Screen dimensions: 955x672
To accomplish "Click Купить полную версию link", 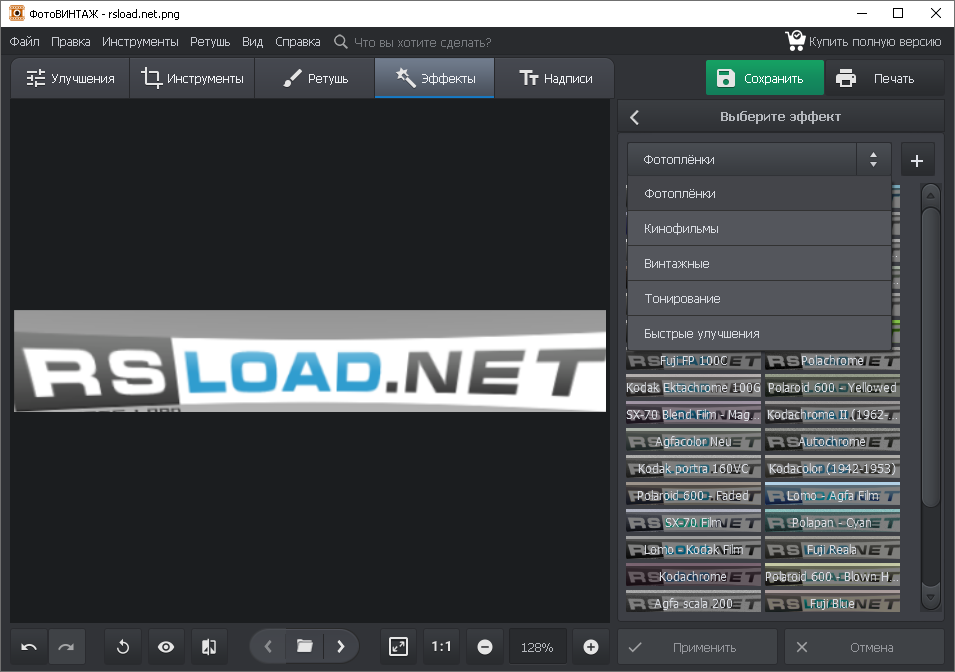I will pos(864,41).
